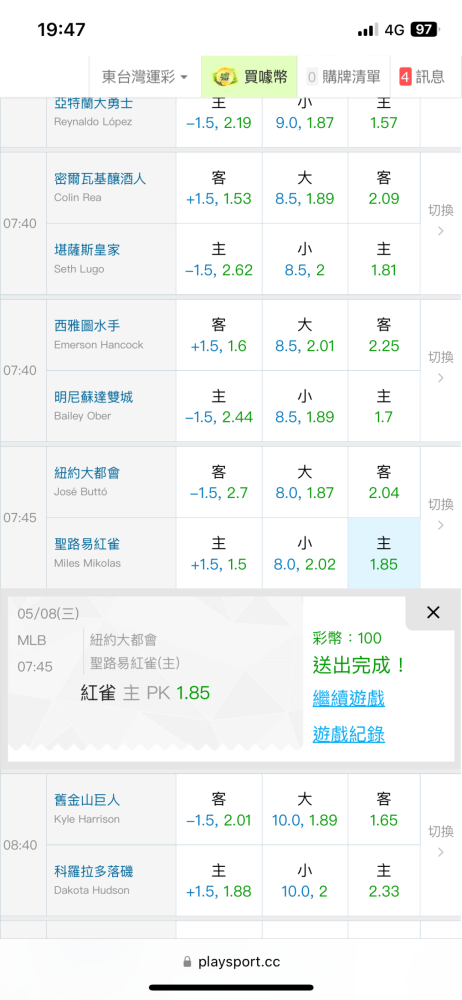Select 堪薩斯皇家 moneyline 1.81
462x1000 pixels.
(x=384, y=259)
